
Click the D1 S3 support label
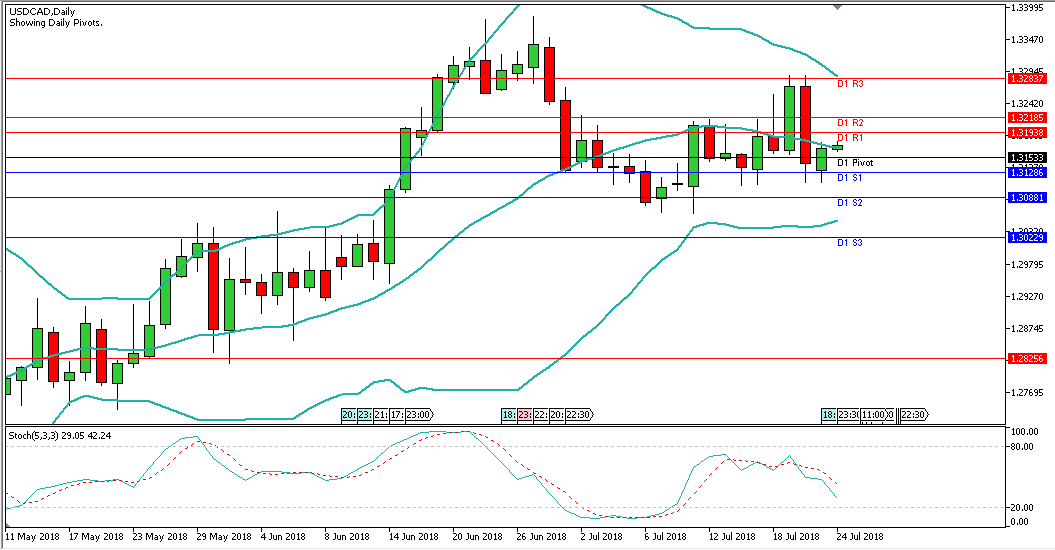pyautogui.click(x=850, y=243)
